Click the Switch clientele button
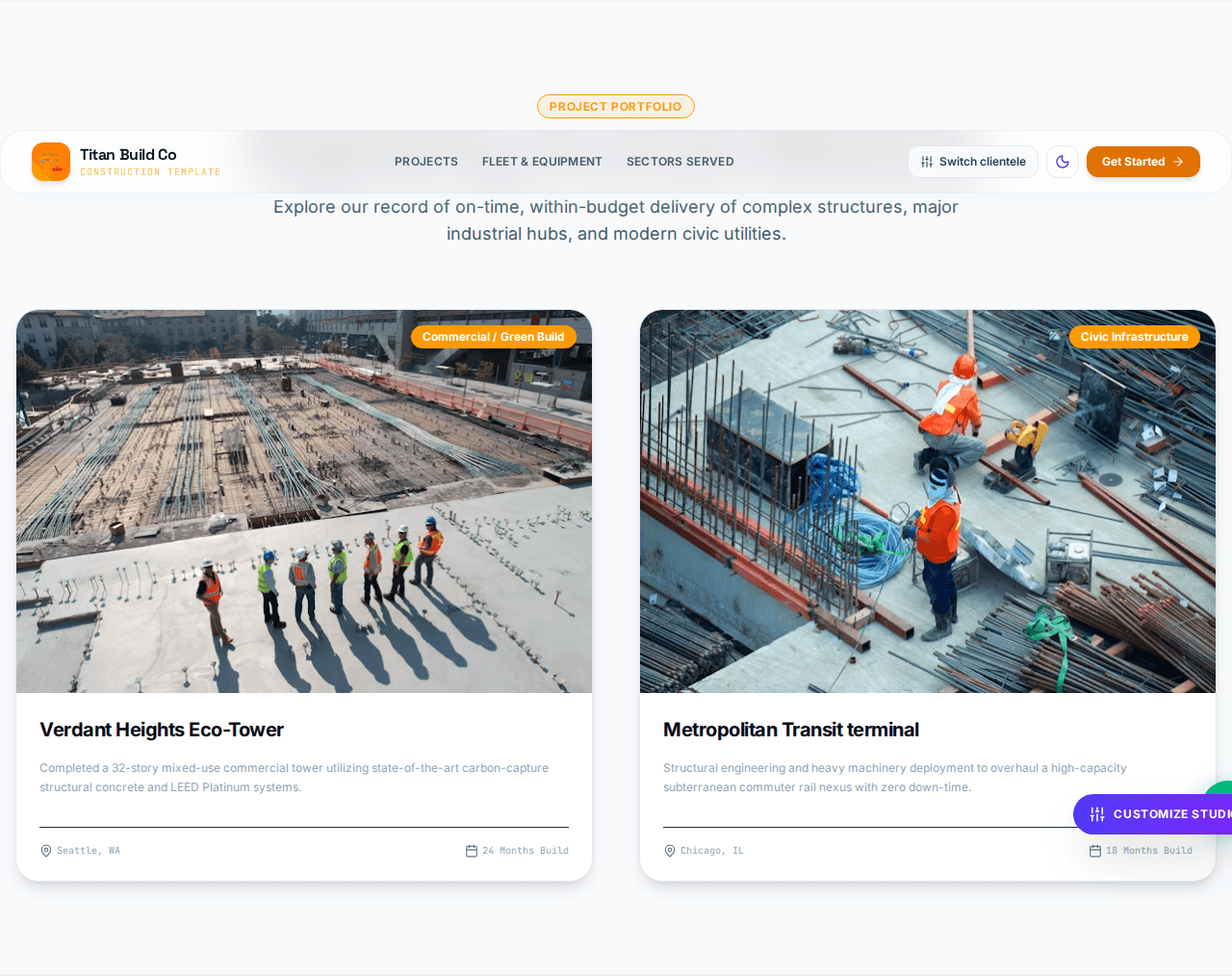 [x=973, y=162]
